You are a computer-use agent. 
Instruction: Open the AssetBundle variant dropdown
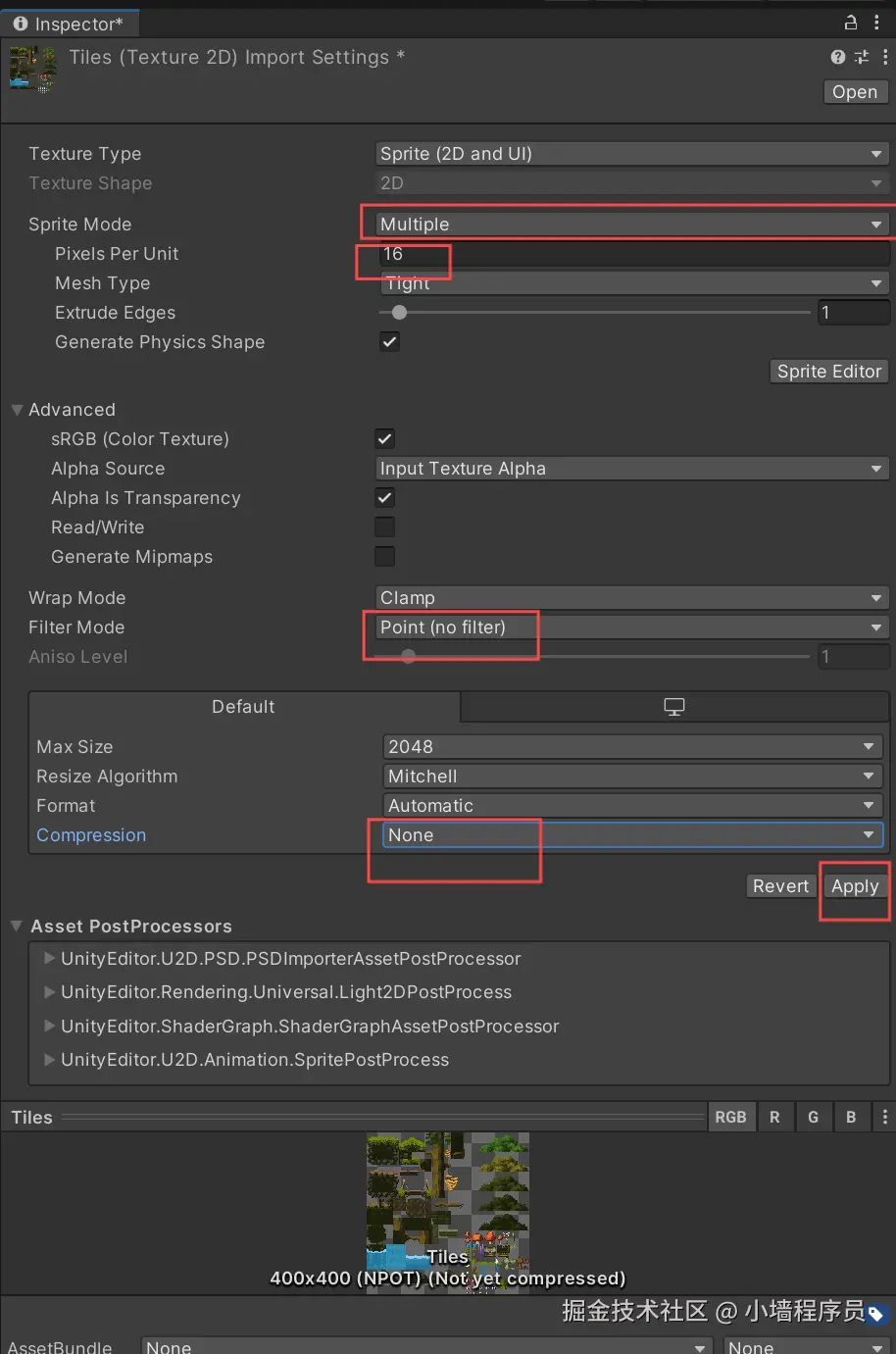(807, 1347)
